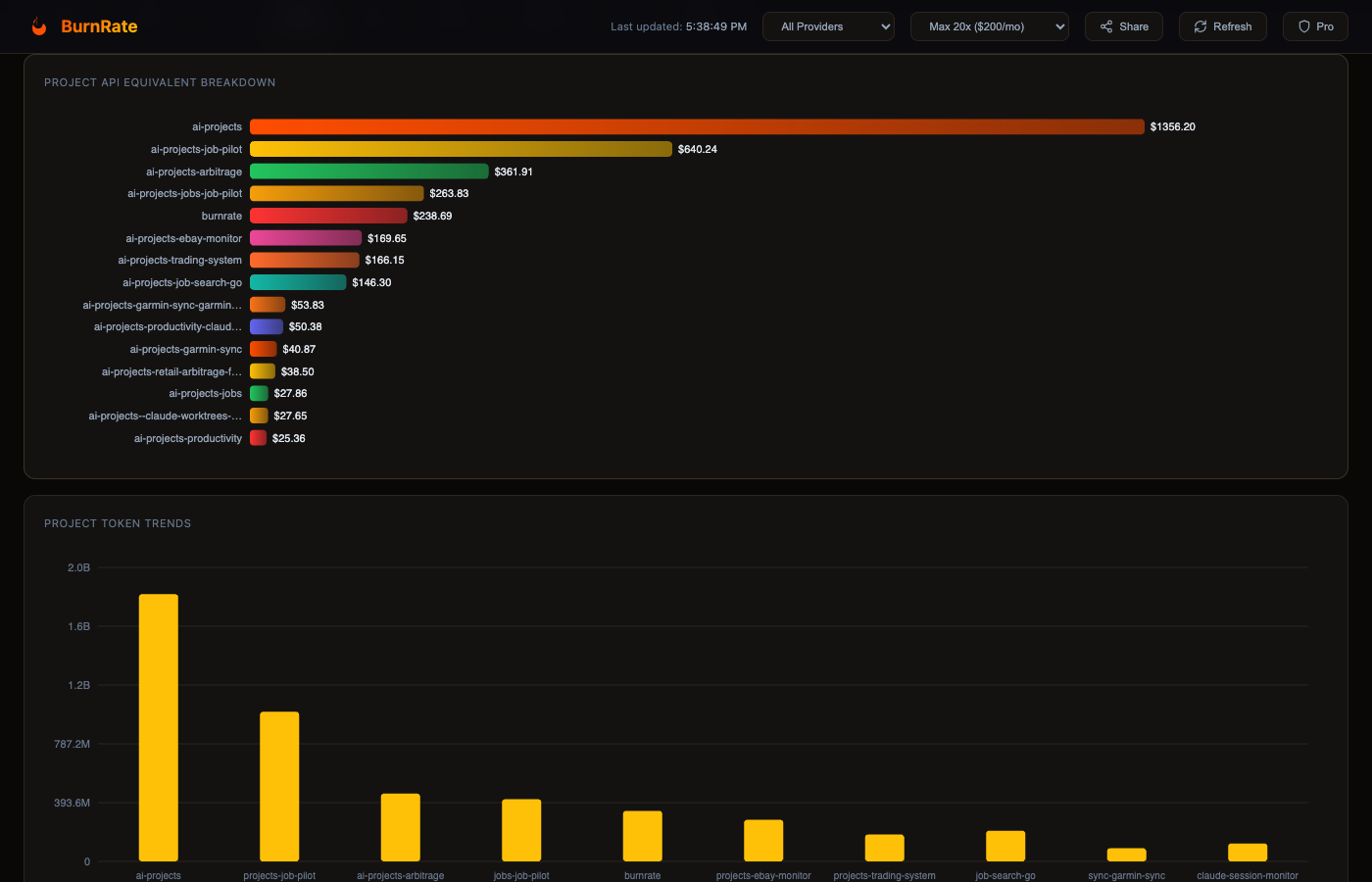Click the chevron on the All Providers dropdown
1372x882 pixels.
[x=885, y=26]
